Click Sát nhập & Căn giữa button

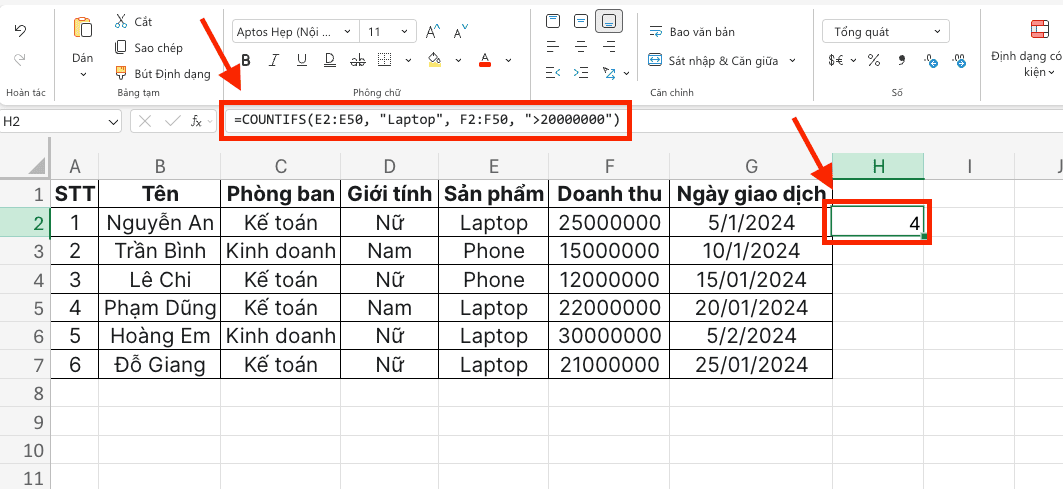tap(713, 60)
